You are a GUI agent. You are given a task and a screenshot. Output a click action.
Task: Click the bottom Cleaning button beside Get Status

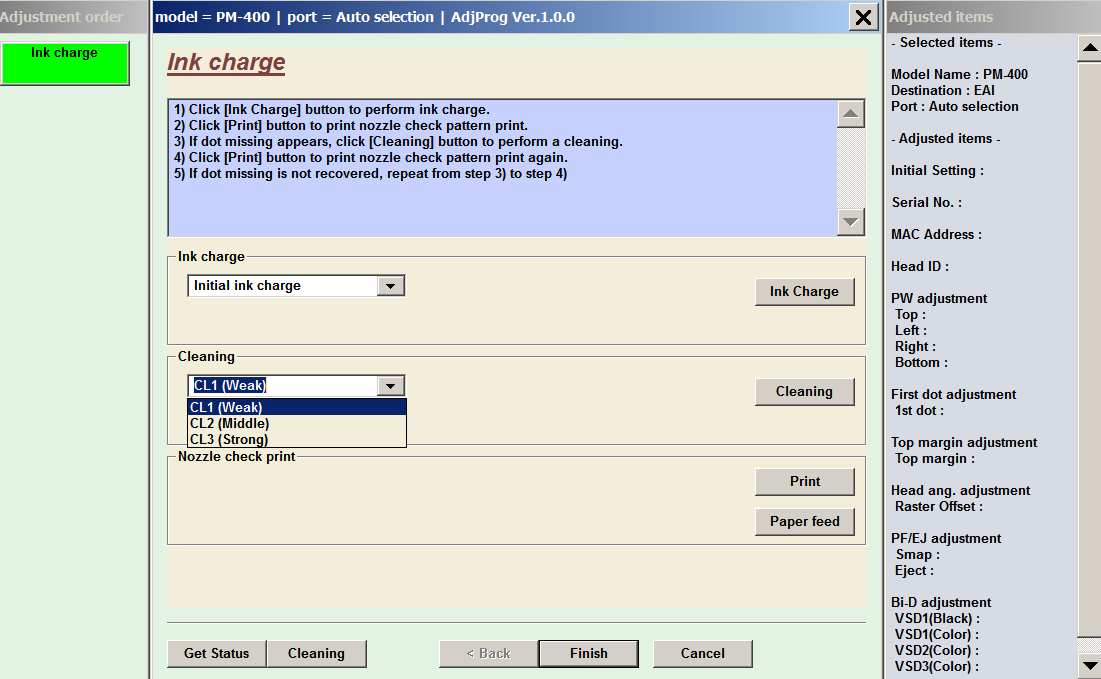click(317, 654)
